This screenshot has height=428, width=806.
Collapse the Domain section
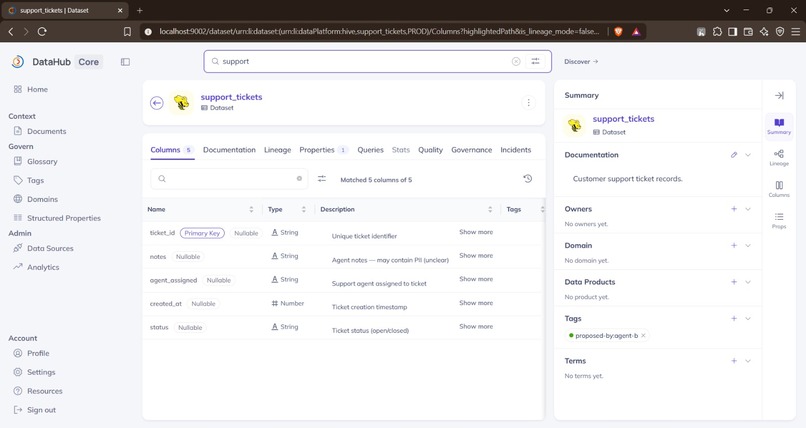[748, 246]
